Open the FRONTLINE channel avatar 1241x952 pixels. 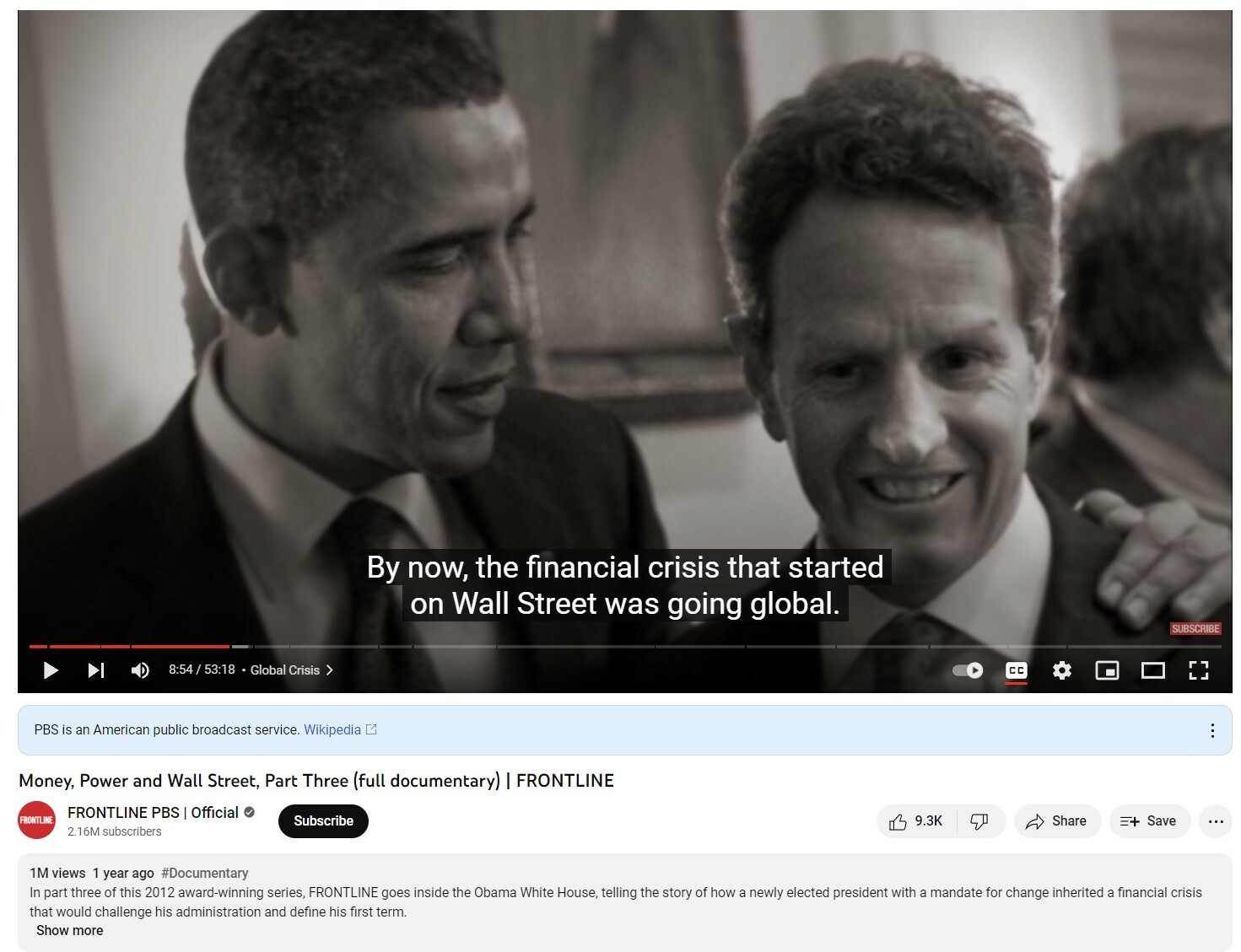[x=36, y=820]
